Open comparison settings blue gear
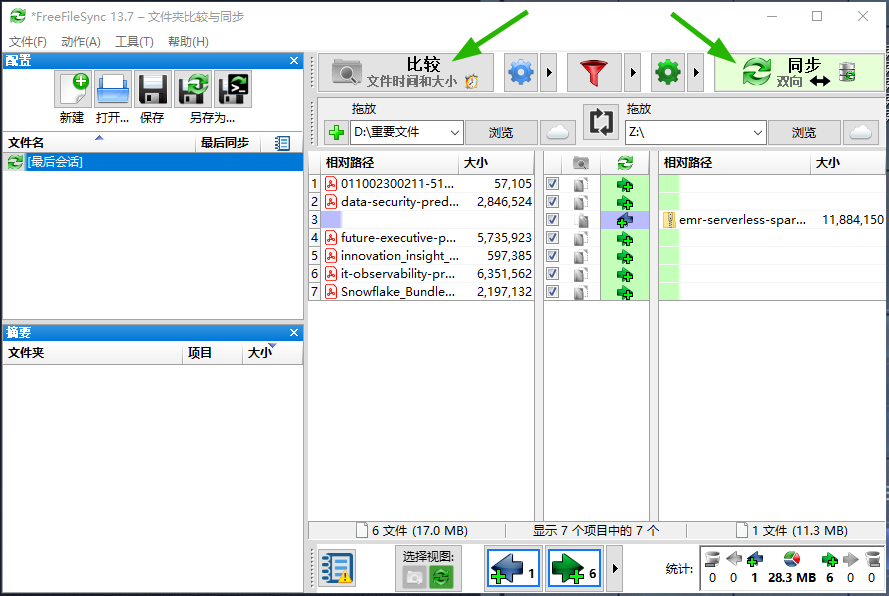The height and width of the screenshot is (596, 889). [520, 73]
